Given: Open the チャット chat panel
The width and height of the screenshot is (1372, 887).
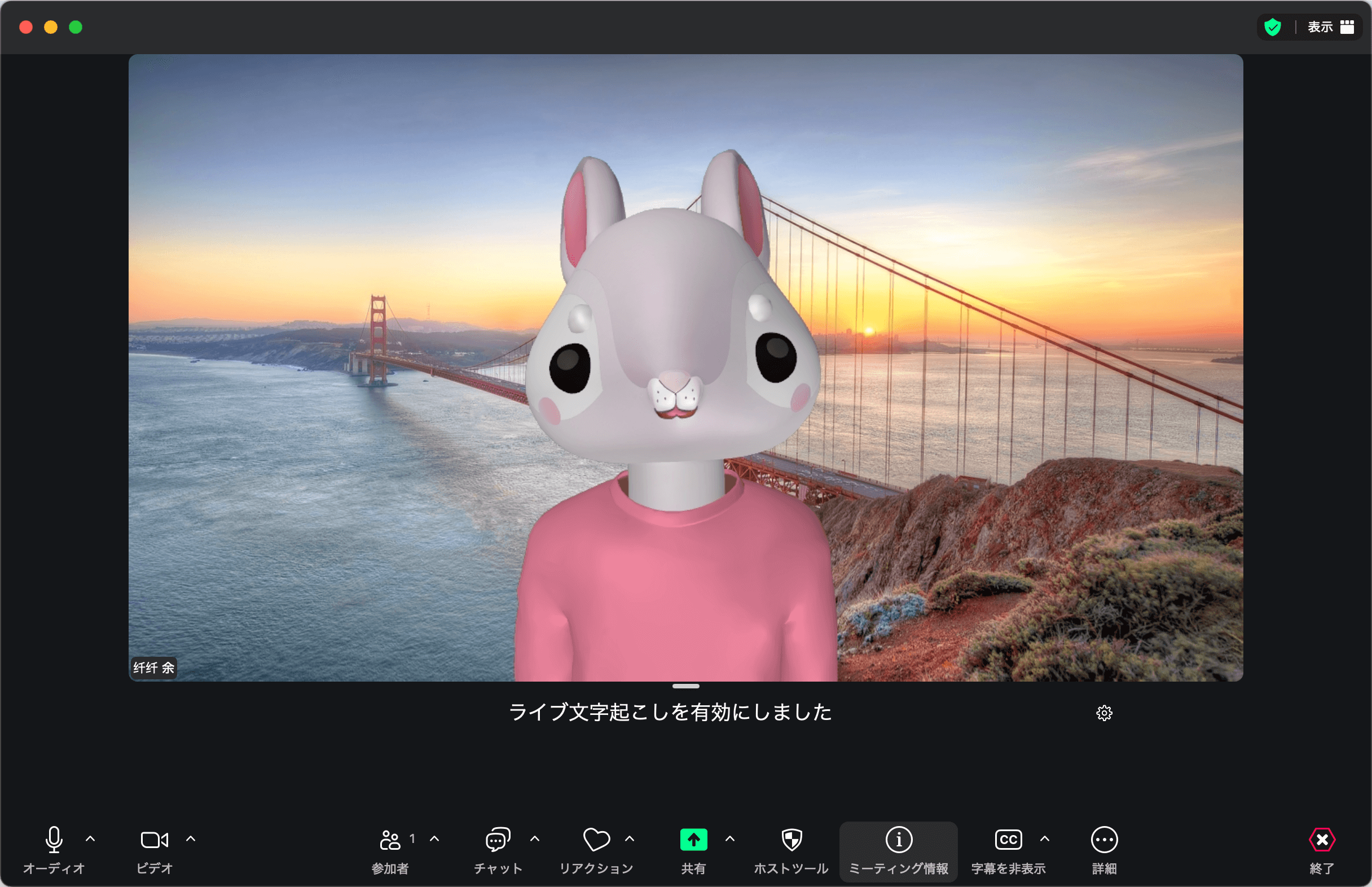Looking at the screenshot, I should [x=498, y=840].
